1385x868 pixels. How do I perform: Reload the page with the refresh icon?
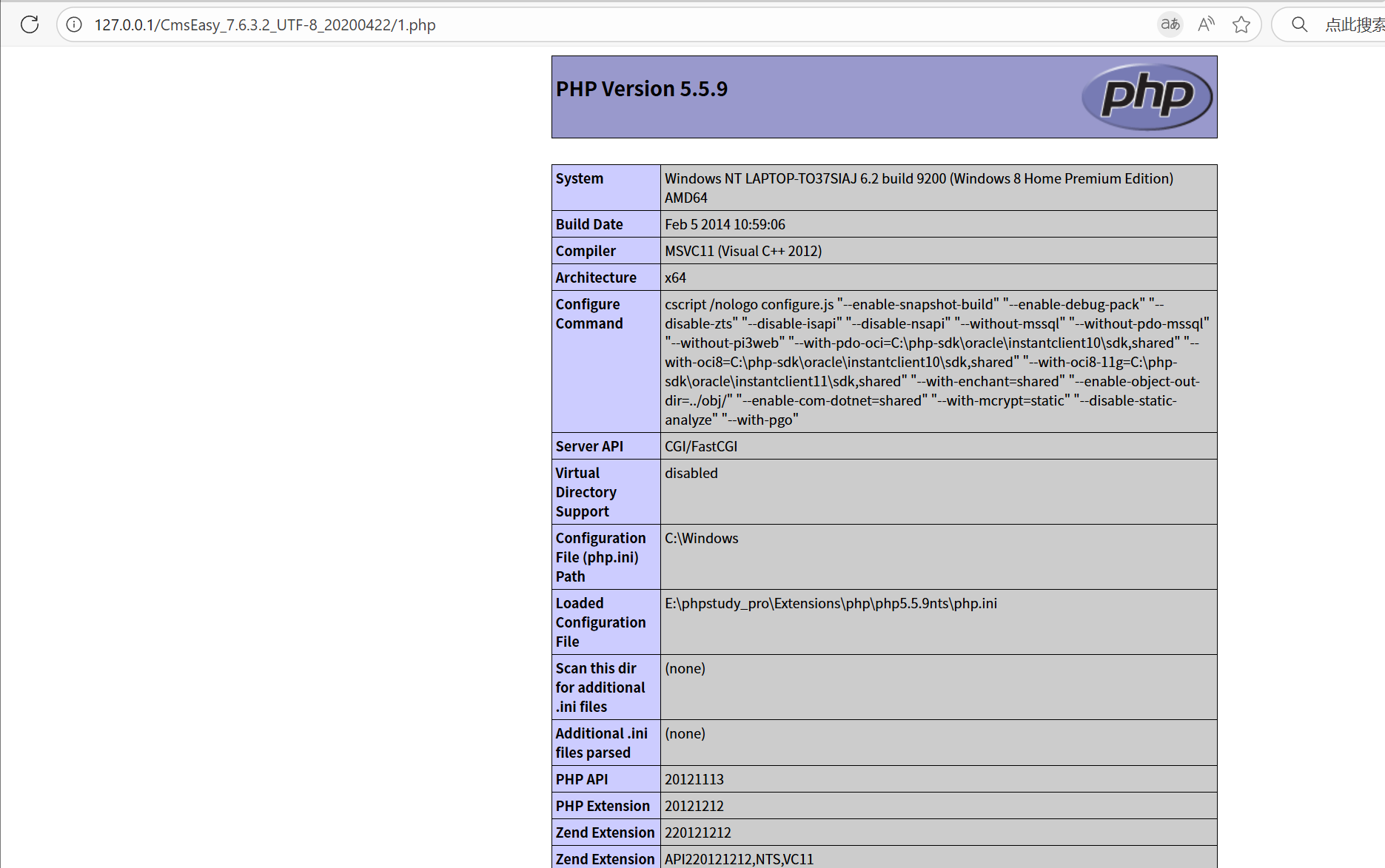pos(30,24)
